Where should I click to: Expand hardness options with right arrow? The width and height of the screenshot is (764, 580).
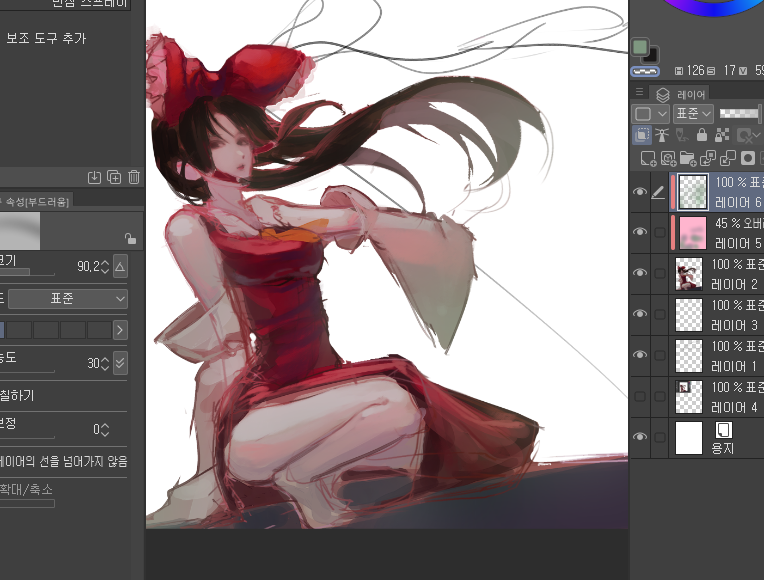(120, 330)
